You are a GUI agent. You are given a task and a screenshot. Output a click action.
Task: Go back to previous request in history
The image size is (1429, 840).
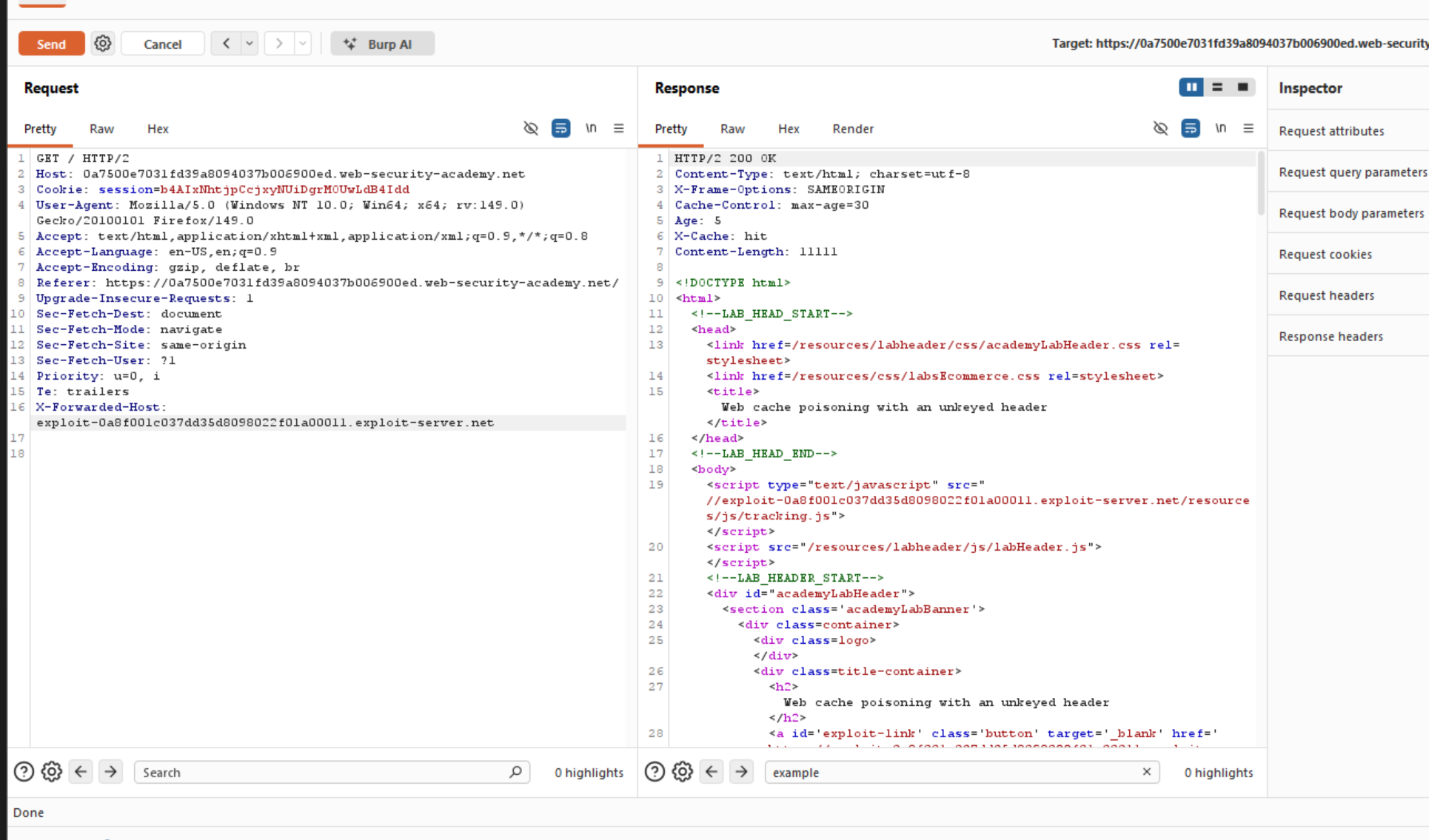[x=226, y=44]
